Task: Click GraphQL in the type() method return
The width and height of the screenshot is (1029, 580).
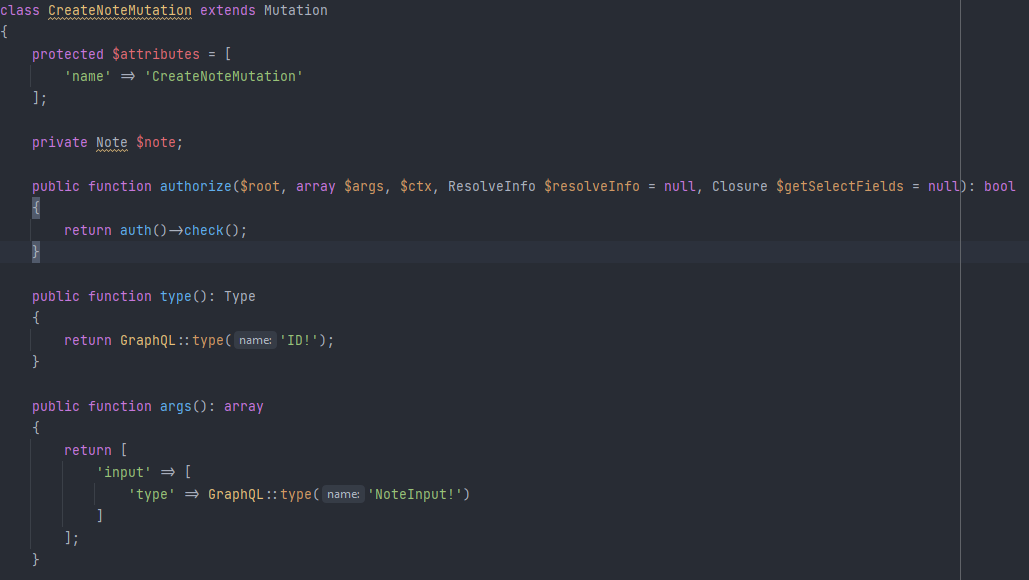Action: [148, 341]
